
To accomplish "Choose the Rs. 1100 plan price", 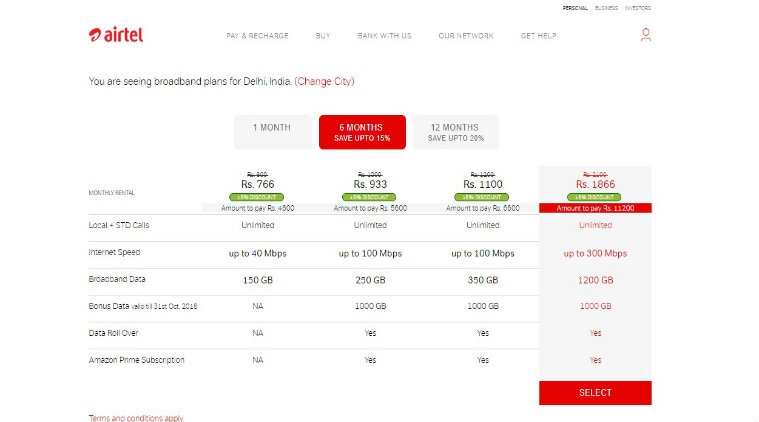I will [483, 184].
